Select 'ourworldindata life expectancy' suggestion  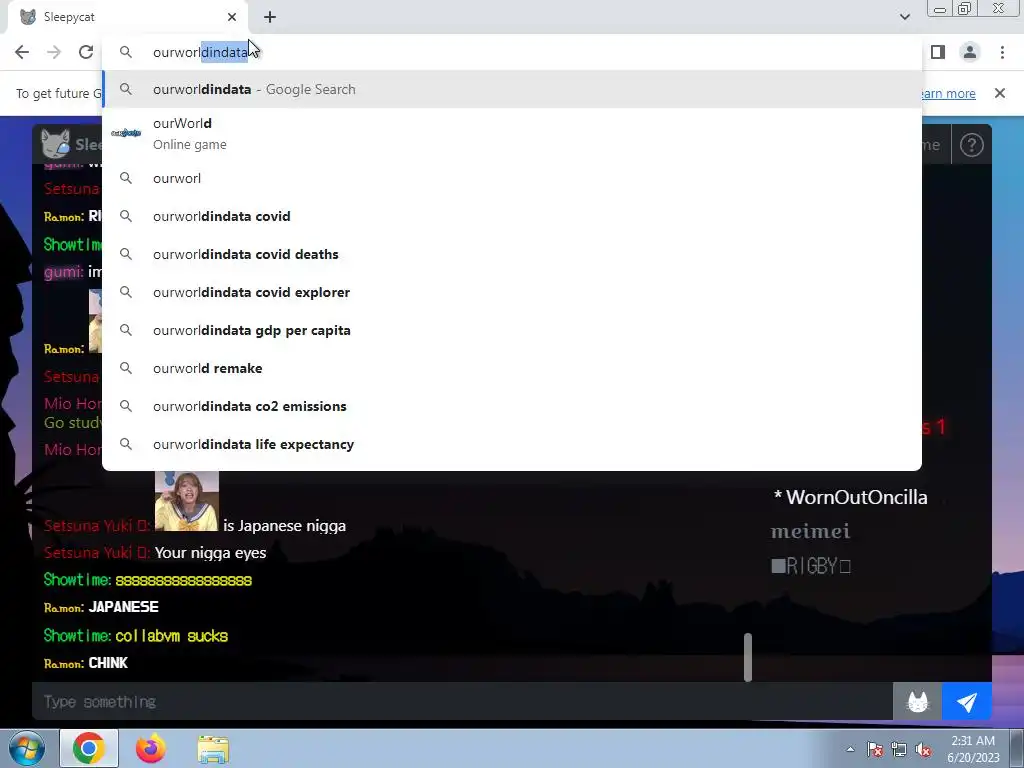coord(512,444)
